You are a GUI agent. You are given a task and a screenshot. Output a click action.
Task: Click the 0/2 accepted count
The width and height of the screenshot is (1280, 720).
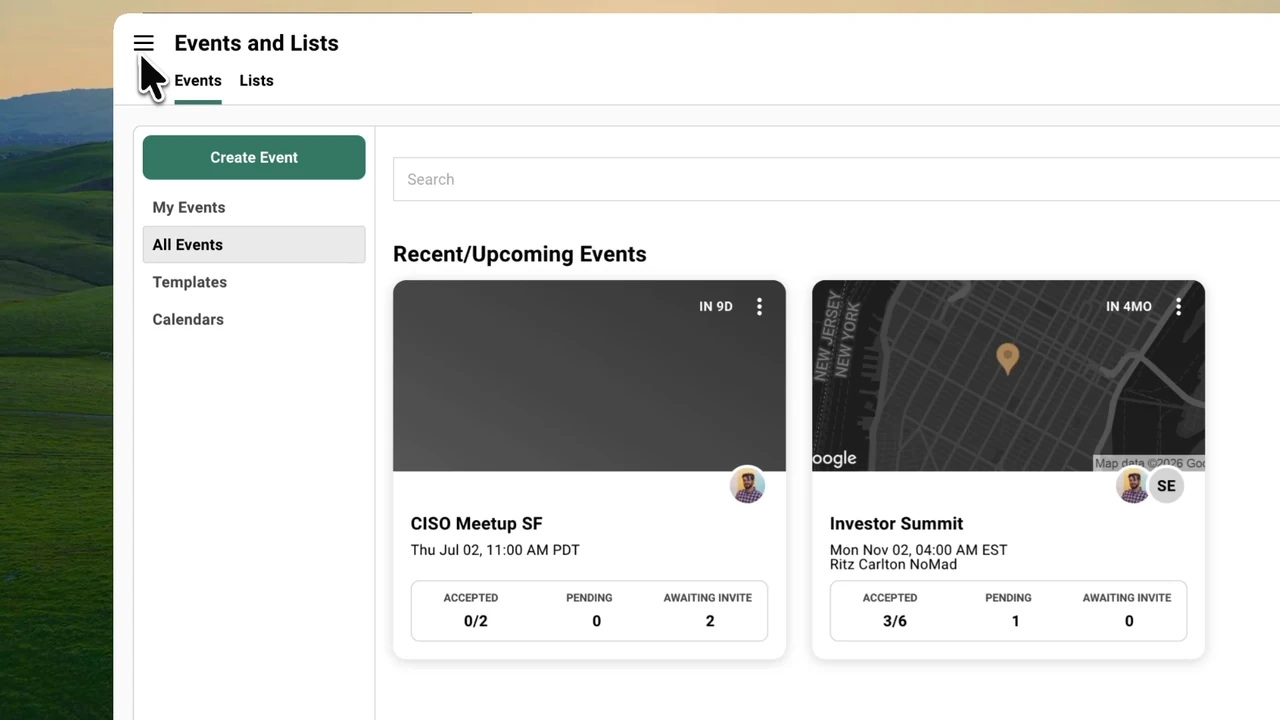pyautogui.click(x=476, y=621)
